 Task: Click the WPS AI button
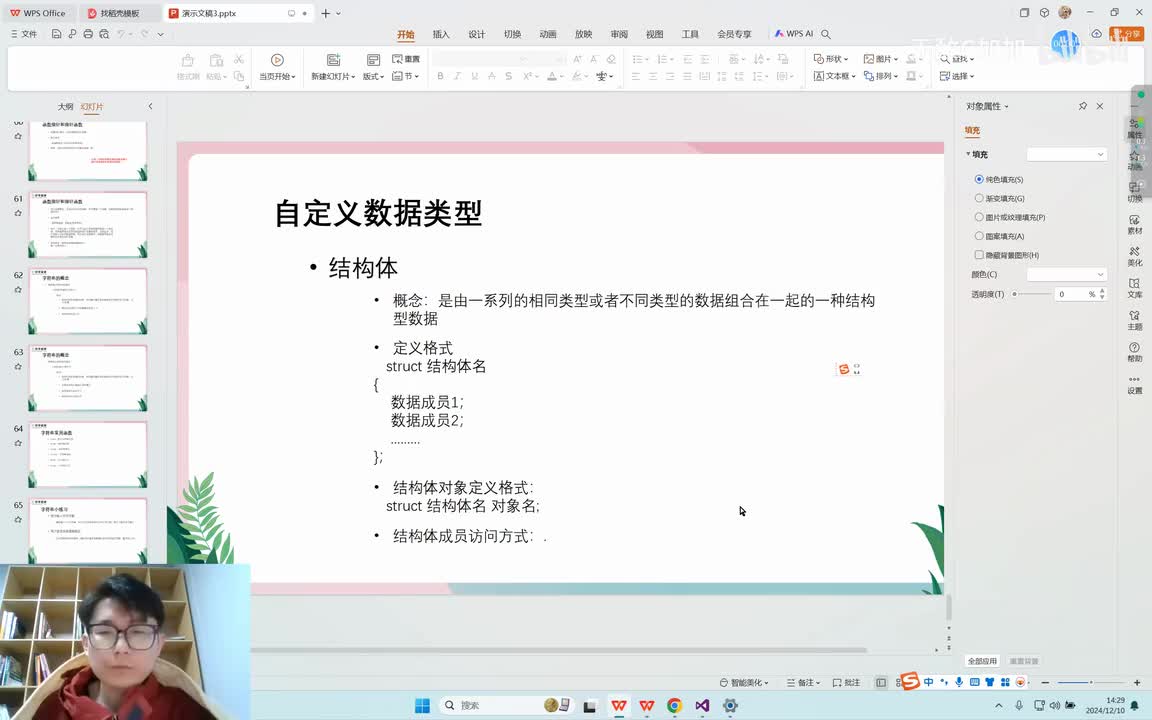(793, 34)
